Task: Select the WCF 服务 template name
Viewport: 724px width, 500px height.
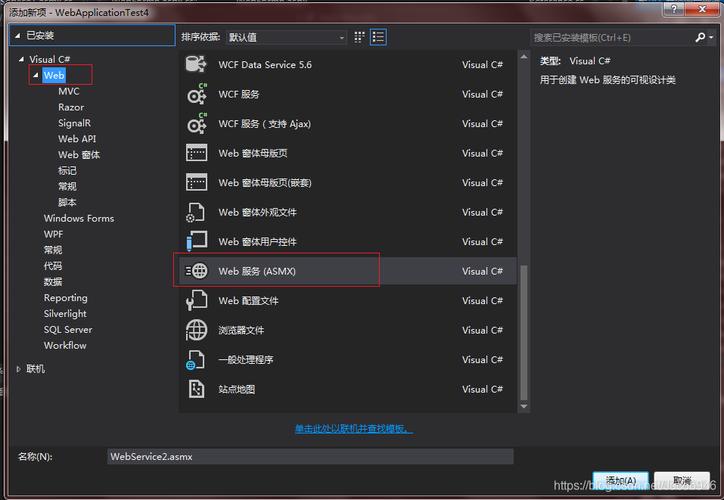Action: [239, 94]
